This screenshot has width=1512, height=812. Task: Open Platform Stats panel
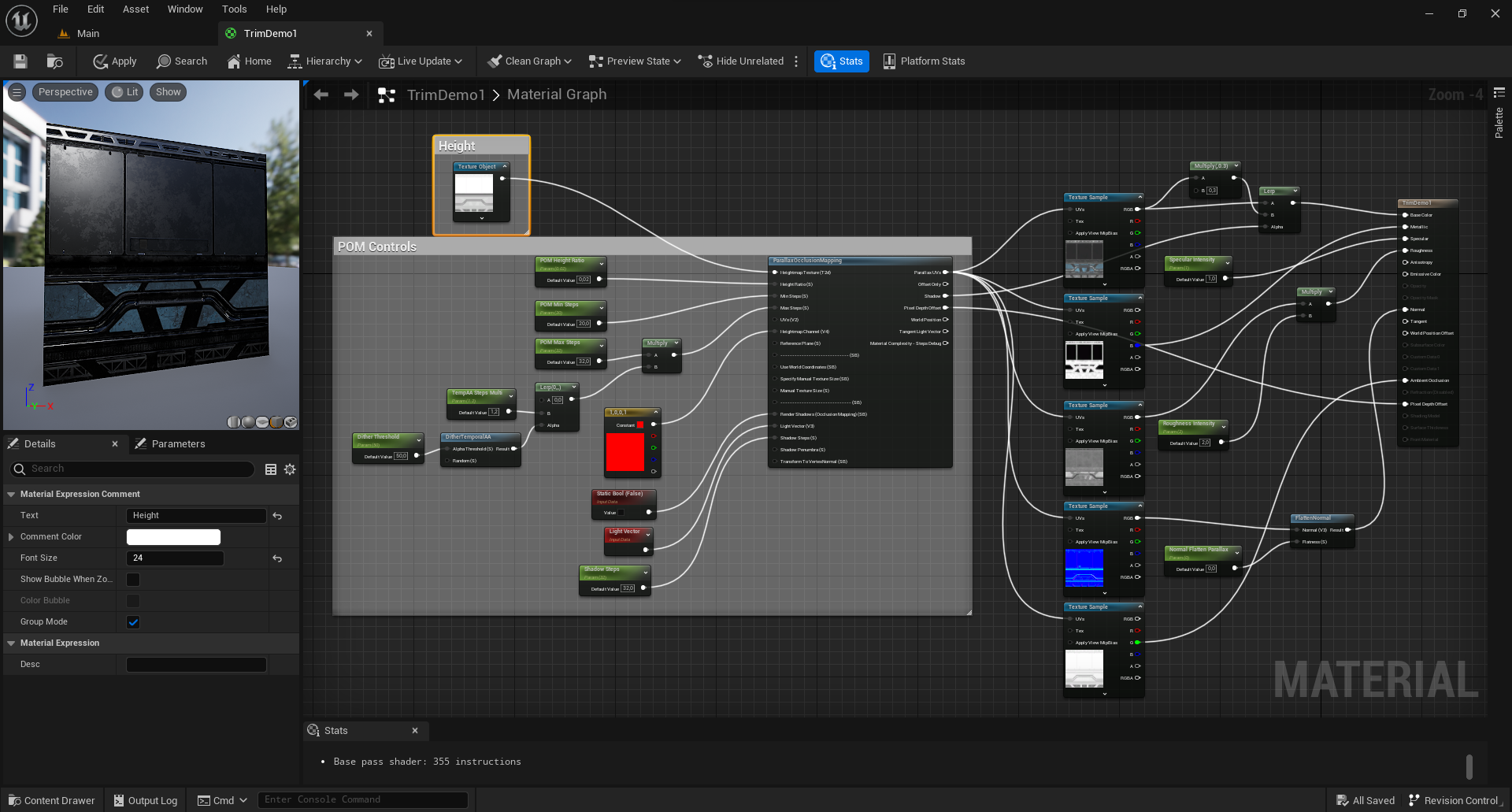click(x=924, y=61)
